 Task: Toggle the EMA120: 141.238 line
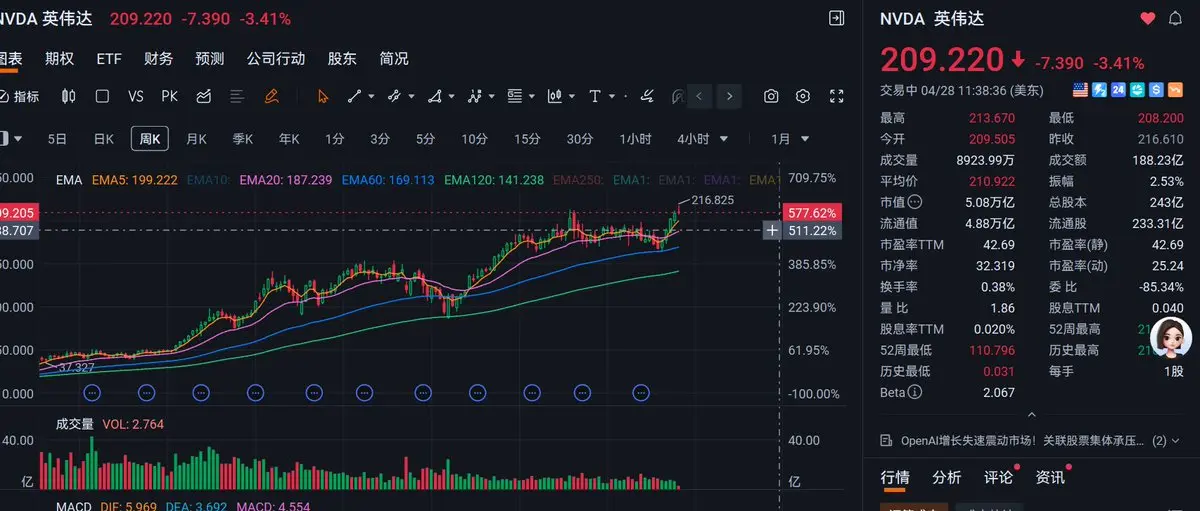(x=494, y=180)
